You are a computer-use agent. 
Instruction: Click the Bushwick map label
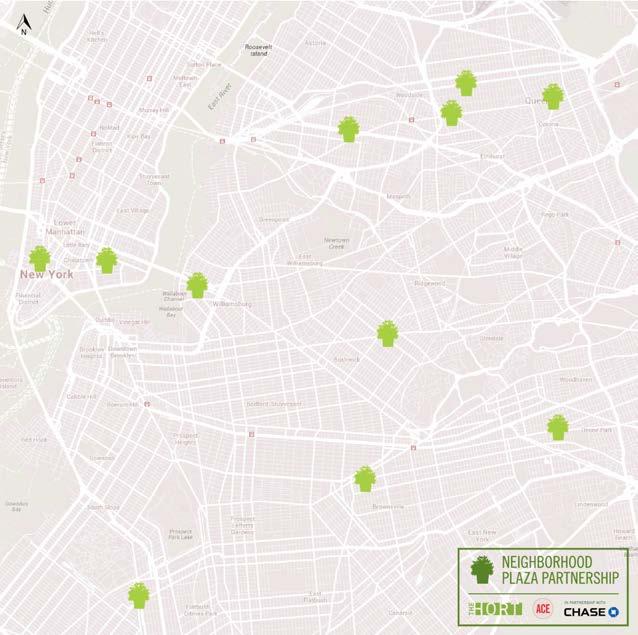(347, 360)
